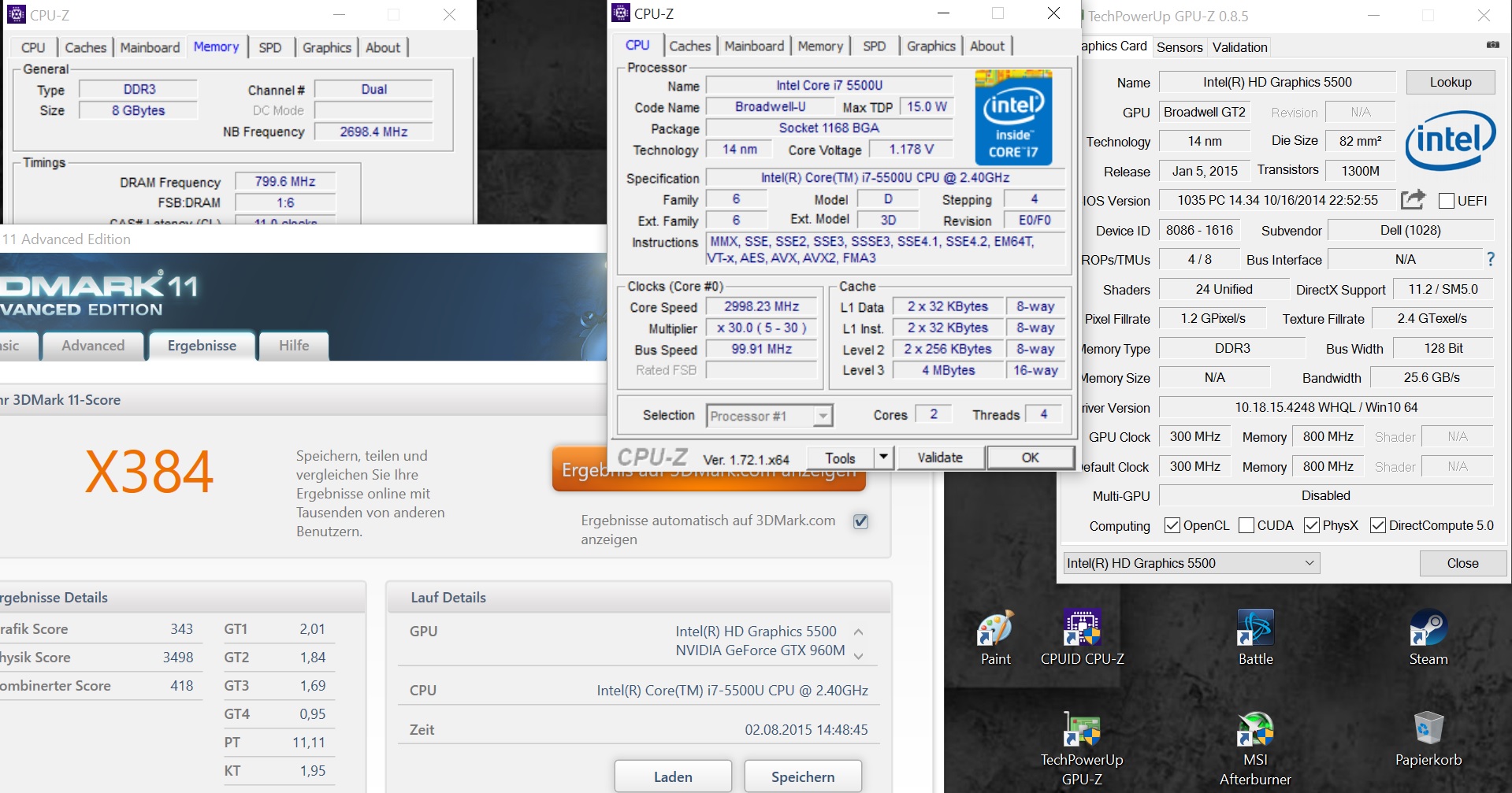Launch Steam from desktop
The width and height of the screenshot is (1512, 793).
[1428, 639]
